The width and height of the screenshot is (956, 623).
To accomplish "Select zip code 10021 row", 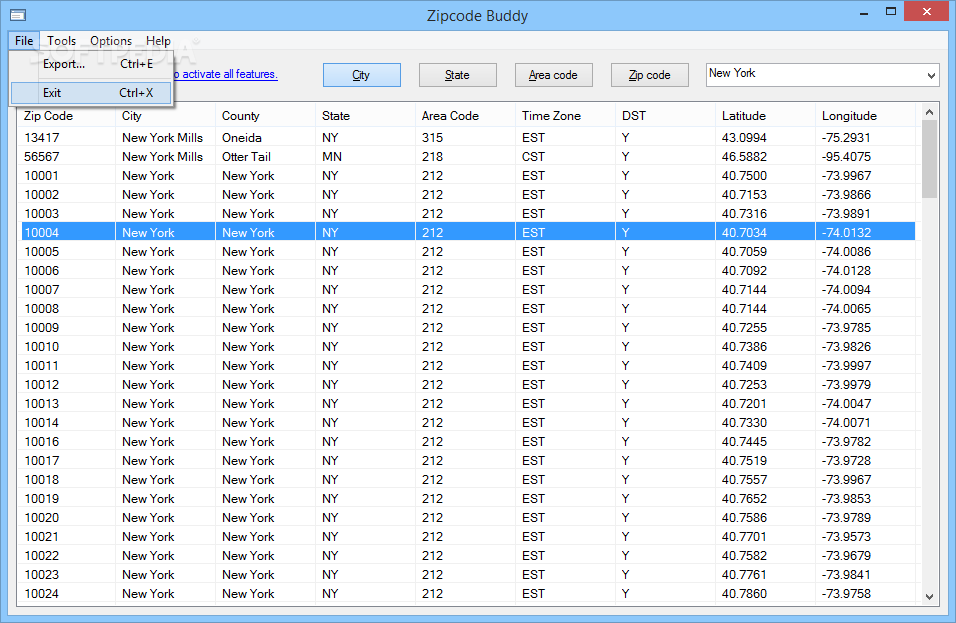I will 468,536.
